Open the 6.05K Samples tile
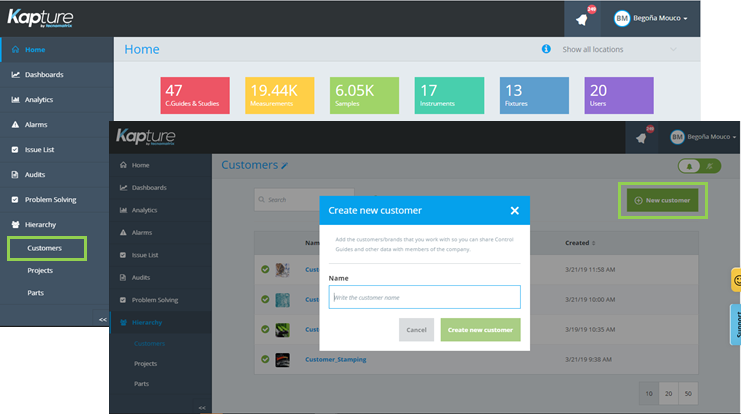This screenshot has width=741, height=414. click(364, 95)
